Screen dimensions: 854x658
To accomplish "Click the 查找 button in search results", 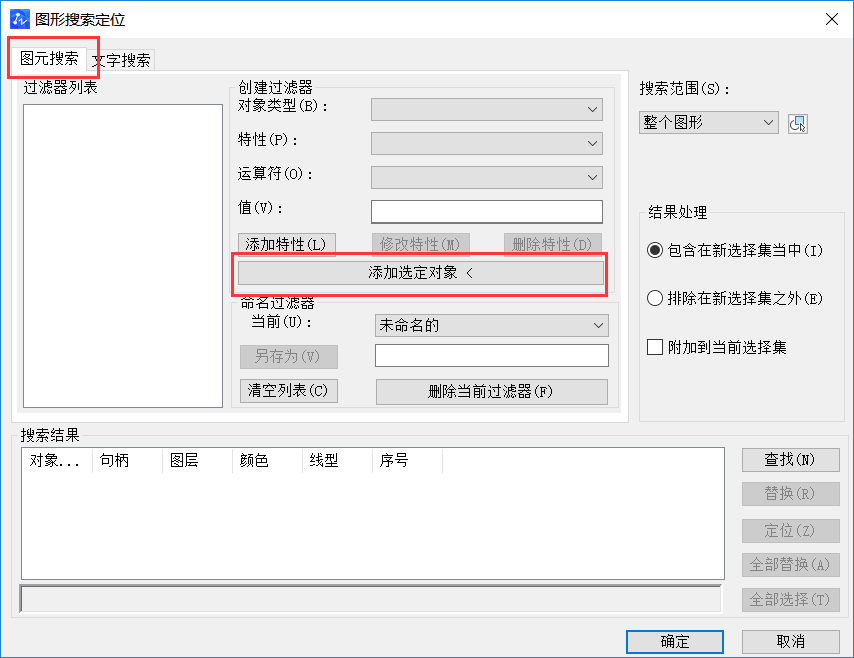I will pos(790,459).
